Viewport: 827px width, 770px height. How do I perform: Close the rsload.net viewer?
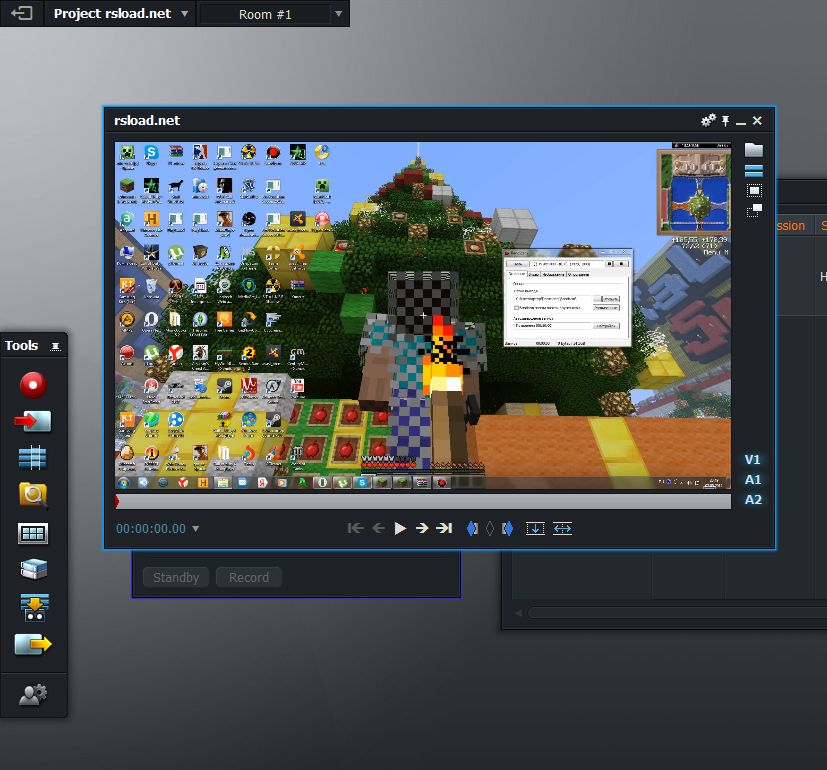click(757, 121)
